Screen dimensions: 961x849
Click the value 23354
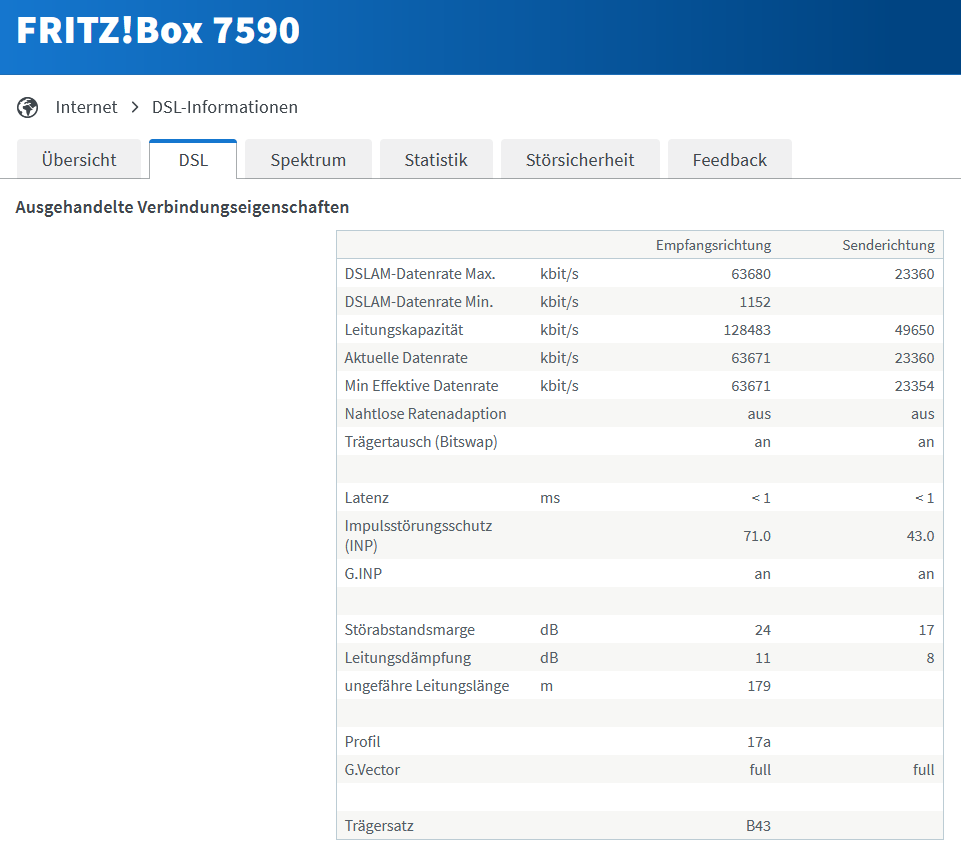pyautogui.click(x=914, y=386)
